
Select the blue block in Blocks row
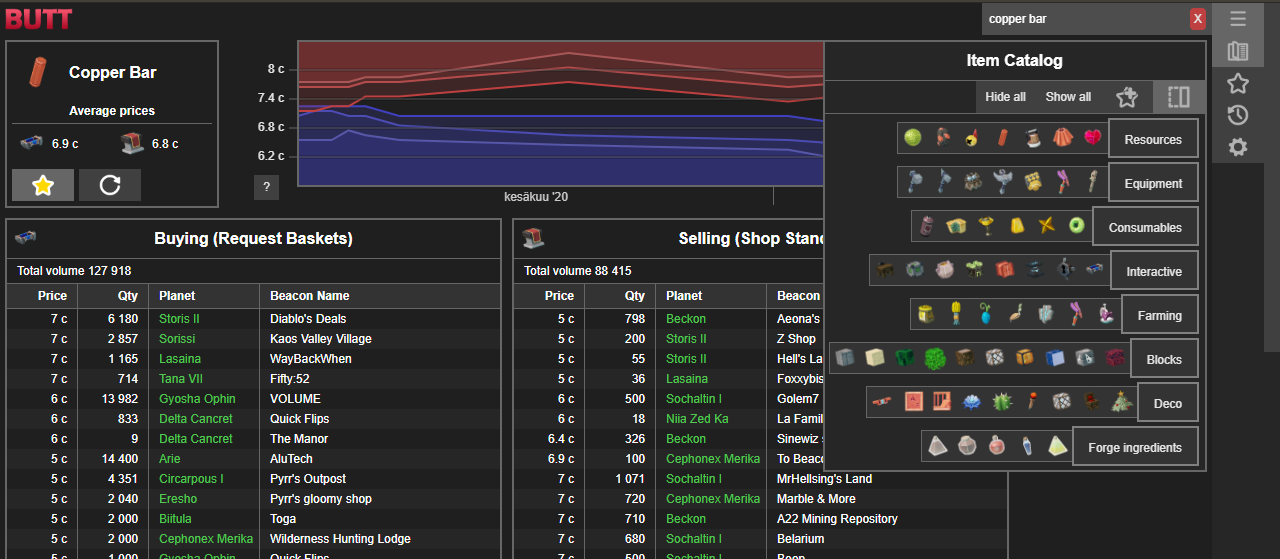(1055, 357)
